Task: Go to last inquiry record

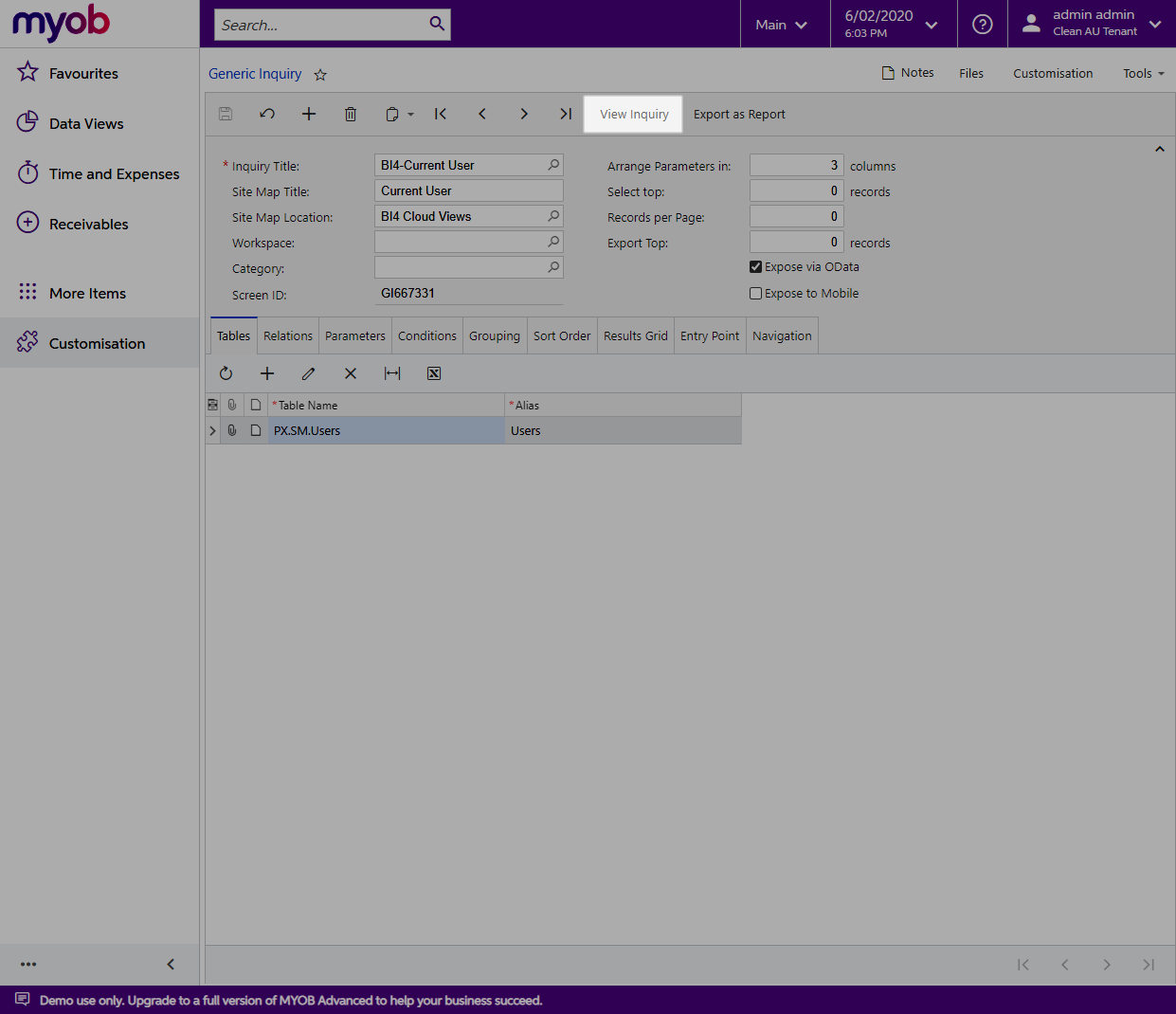Action: click(566, 114)
